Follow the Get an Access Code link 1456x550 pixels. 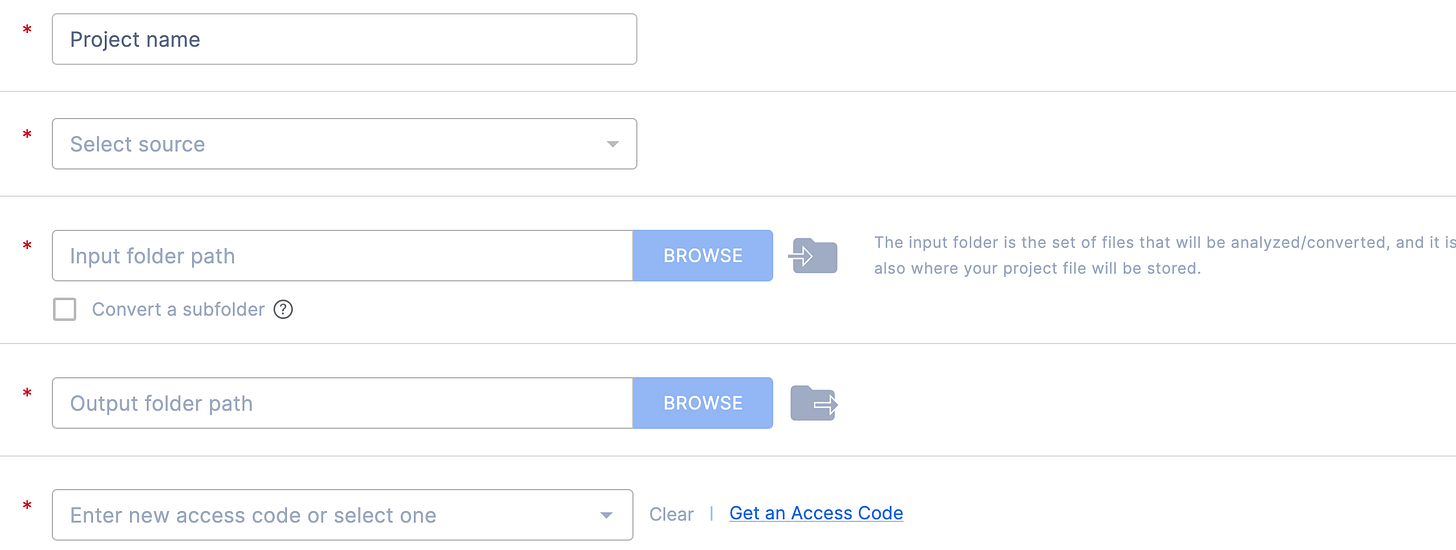816,513
